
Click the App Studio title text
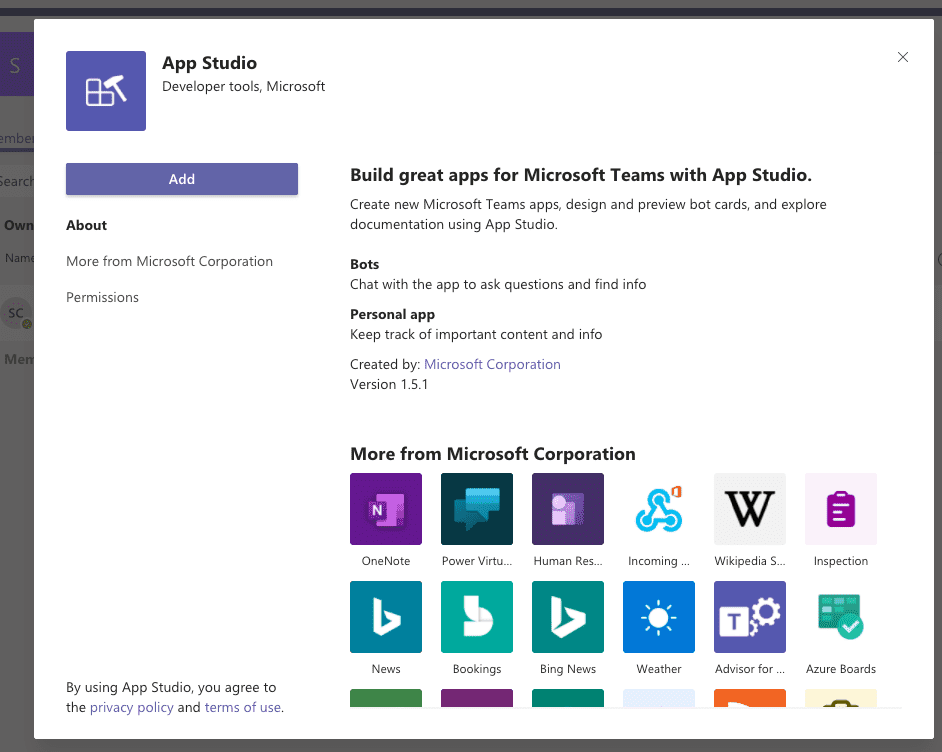click(210, 63)
